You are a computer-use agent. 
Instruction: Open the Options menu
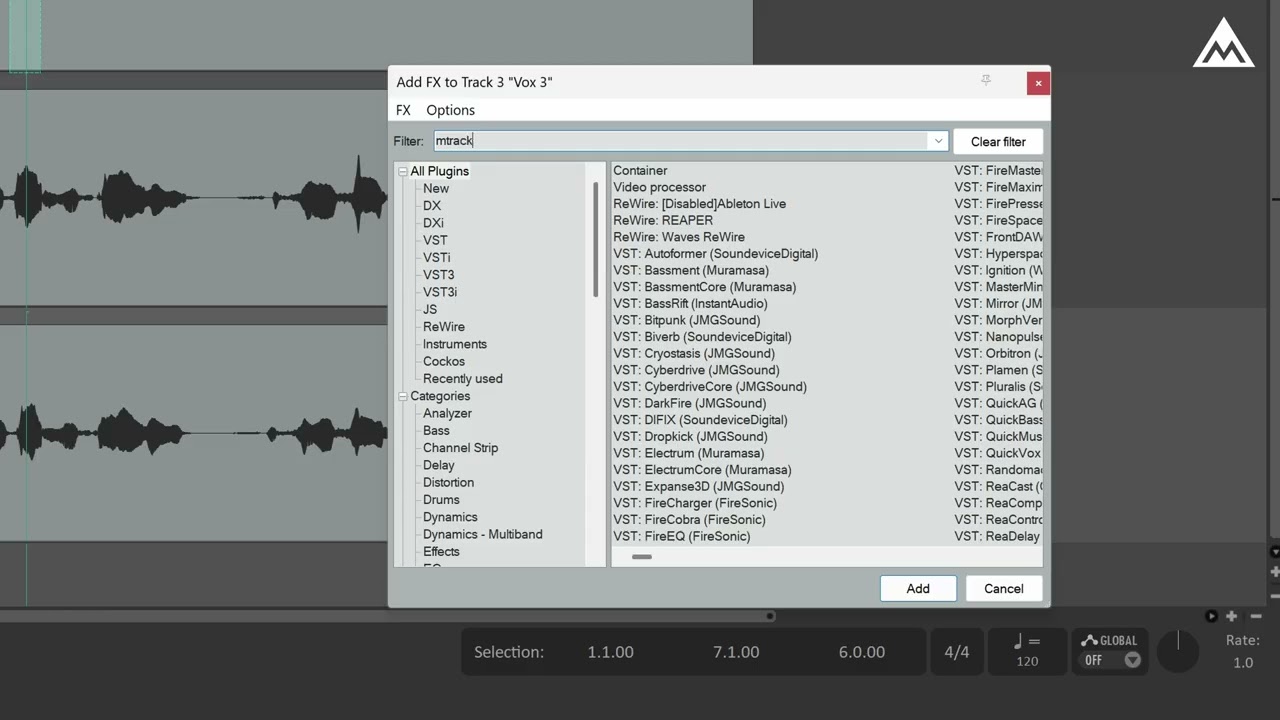451,110
